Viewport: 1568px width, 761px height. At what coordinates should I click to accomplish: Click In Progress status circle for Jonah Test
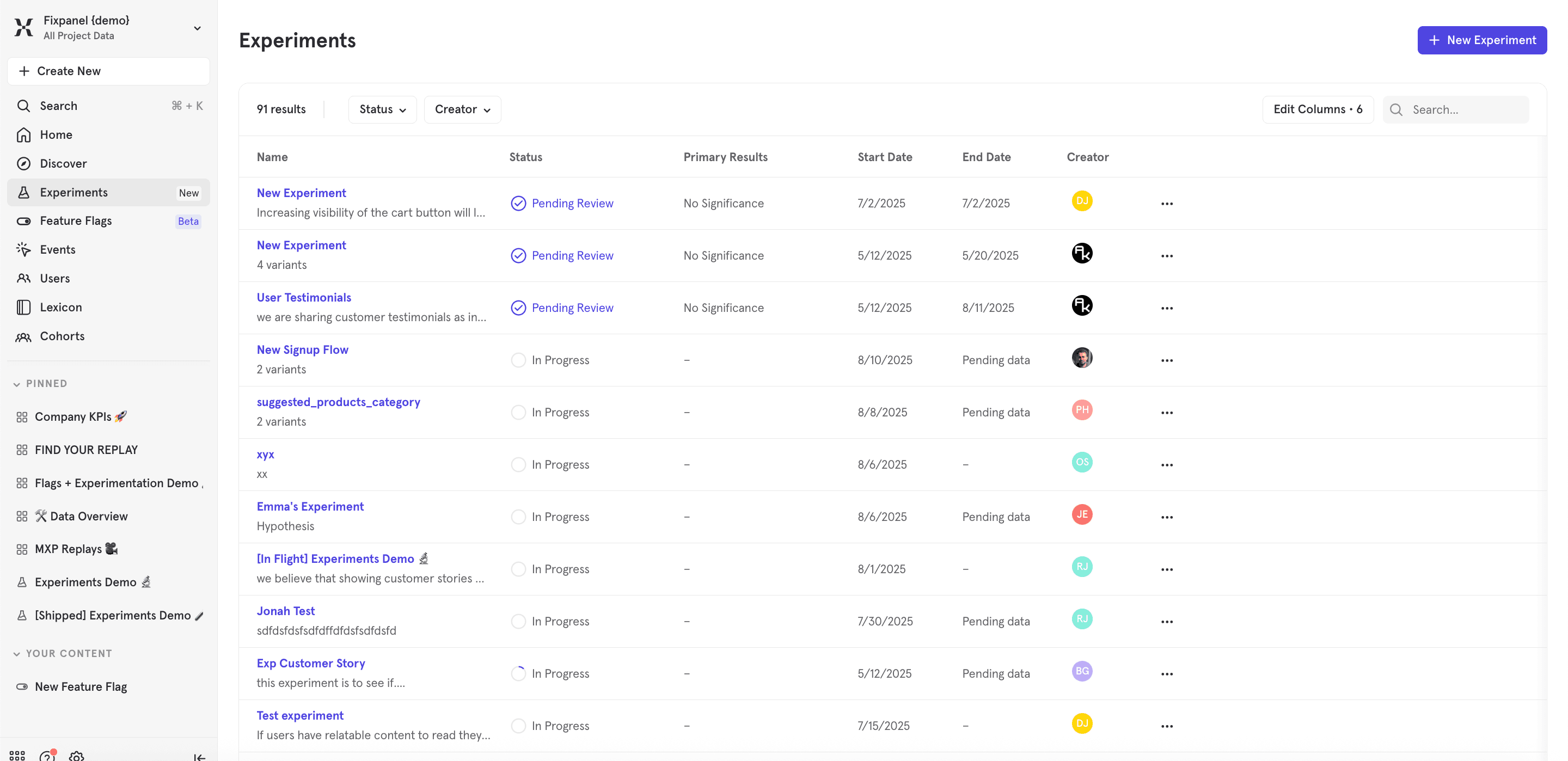pyautogui.click(x=518, y=622)
